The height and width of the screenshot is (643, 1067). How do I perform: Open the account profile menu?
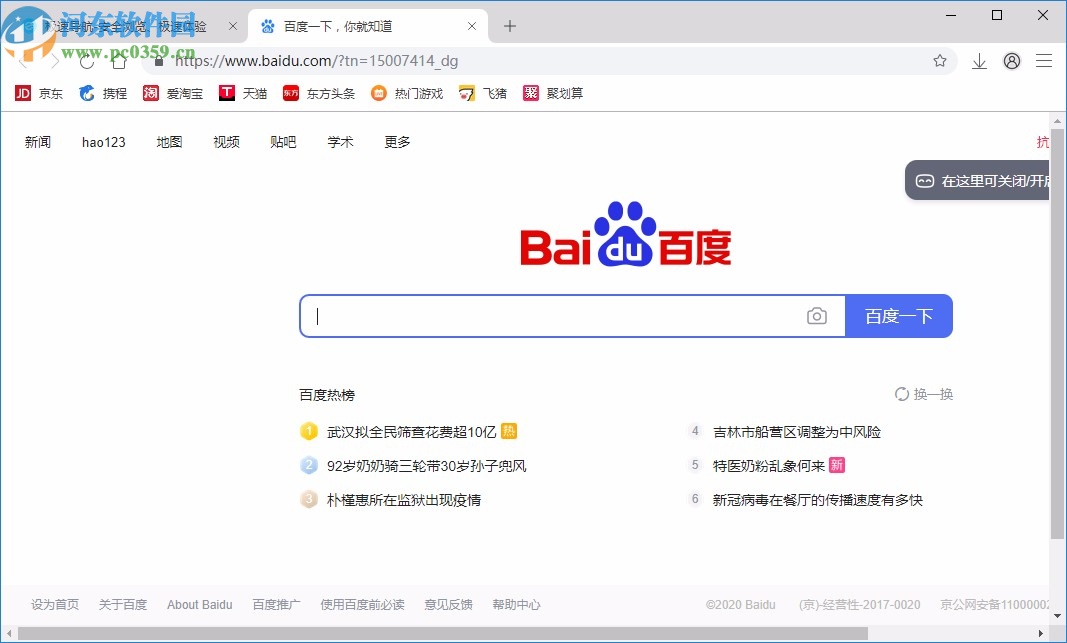click(x=1011, y=61)
